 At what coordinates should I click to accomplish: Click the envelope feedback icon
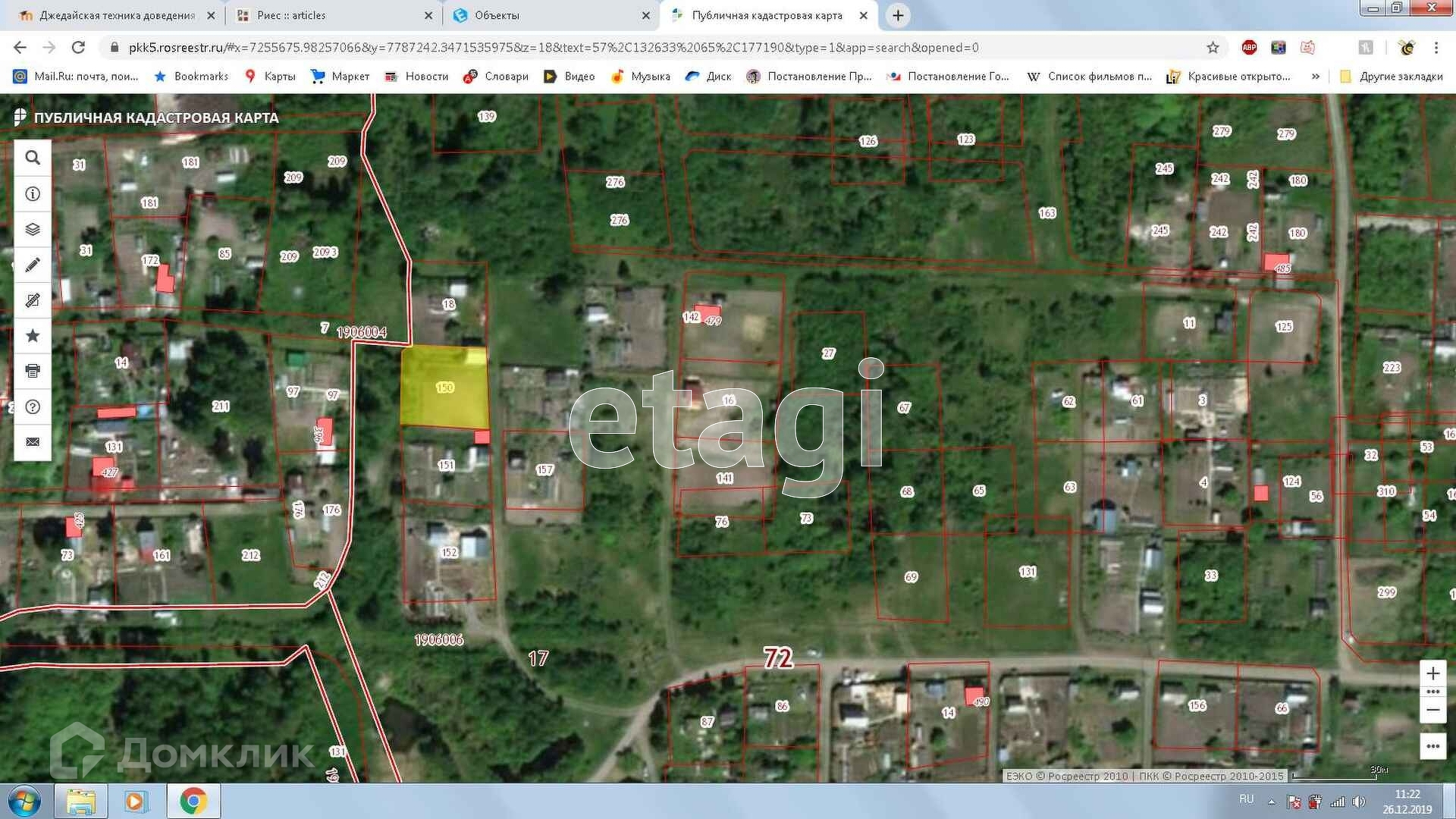coord(33,441)
